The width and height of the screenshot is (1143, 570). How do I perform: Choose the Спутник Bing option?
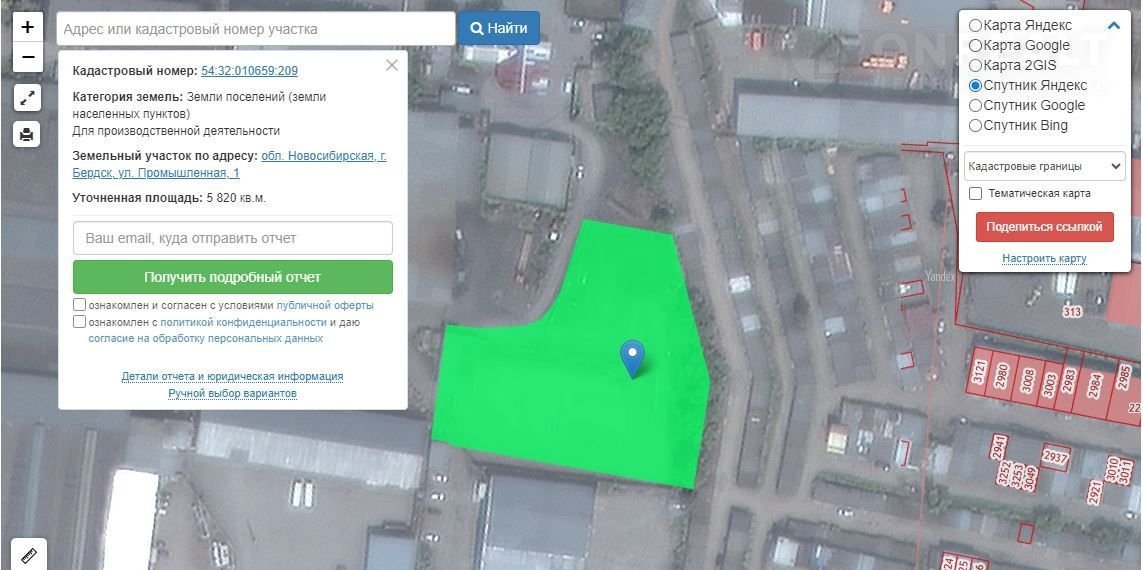coord(976,125)
